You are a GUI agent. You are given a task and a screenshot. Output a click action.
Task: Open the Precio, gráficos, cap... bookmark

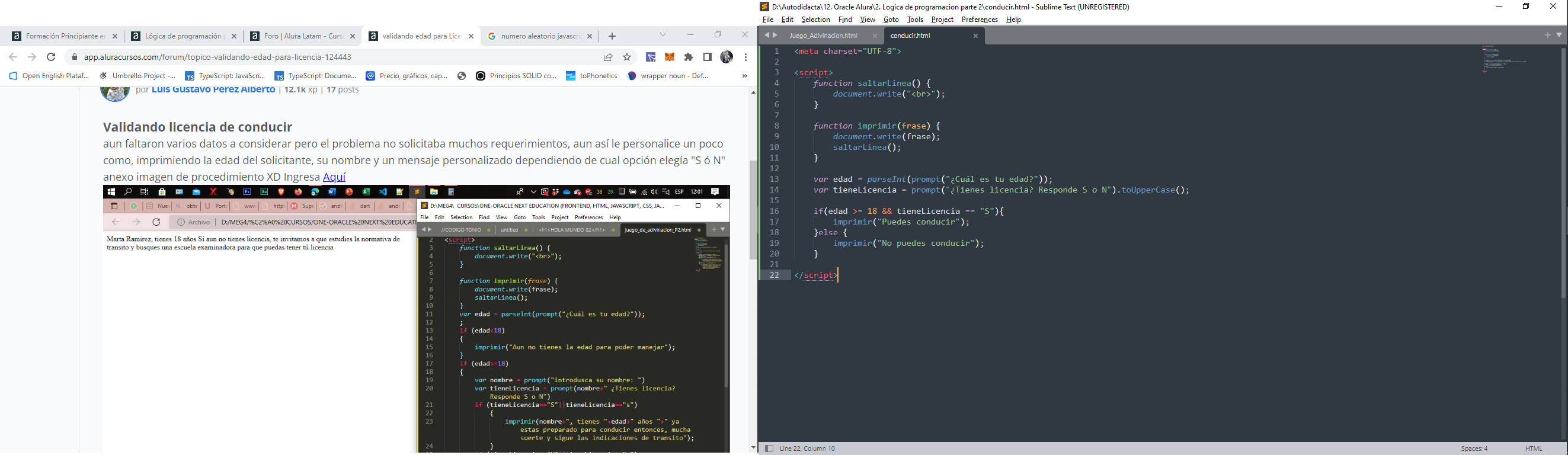point(407,76)
